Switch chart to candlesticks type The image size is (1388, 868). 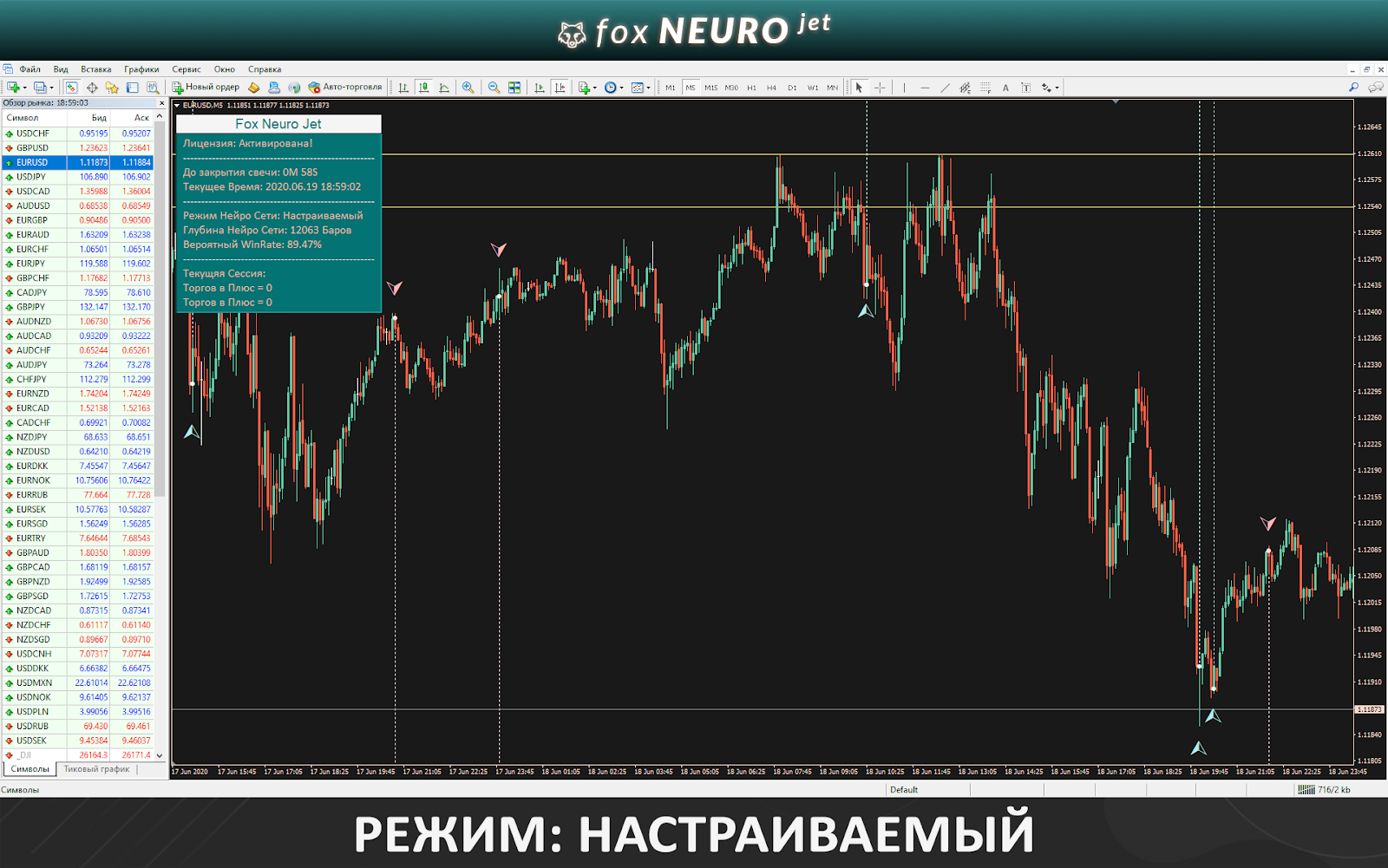pos(423,88)
